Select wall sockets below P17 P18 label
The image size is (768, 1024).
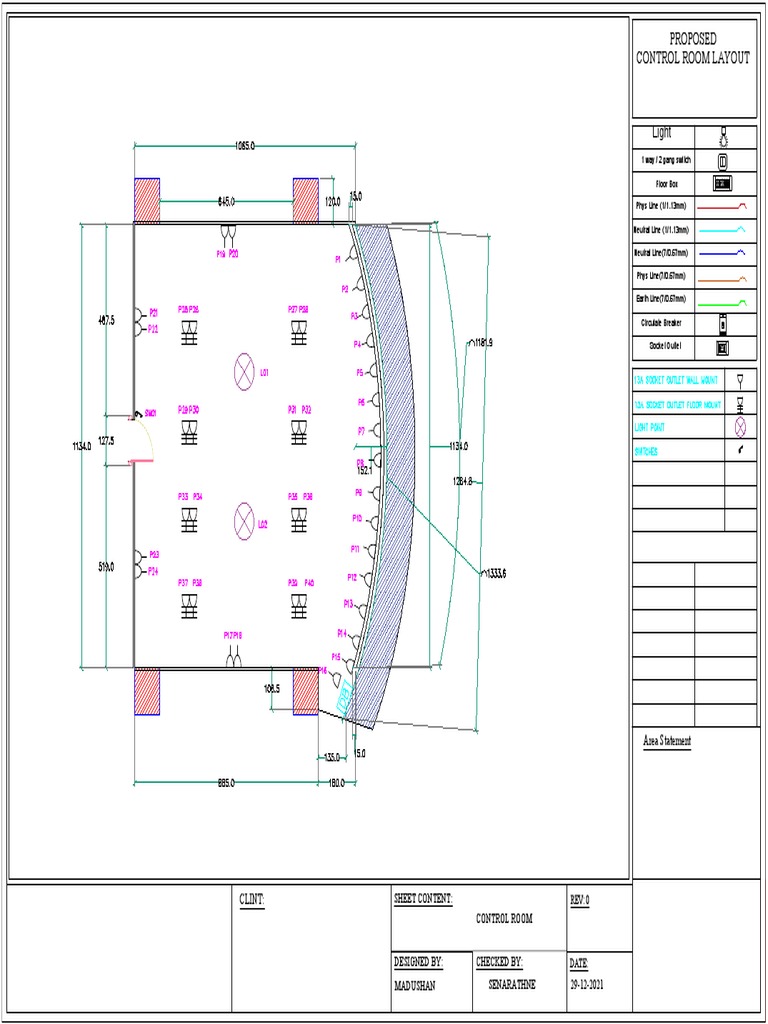tap(234, 658)
